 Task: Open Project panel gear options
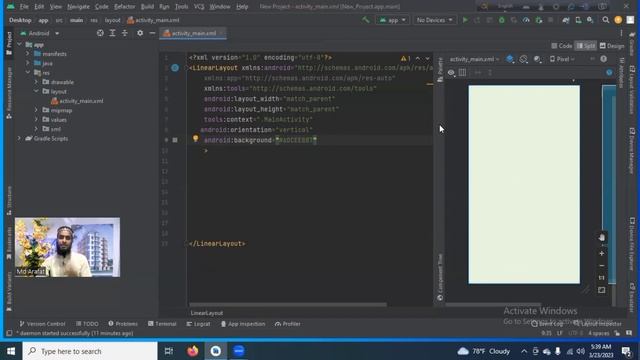pyautogui.click(x=140, y=33)
